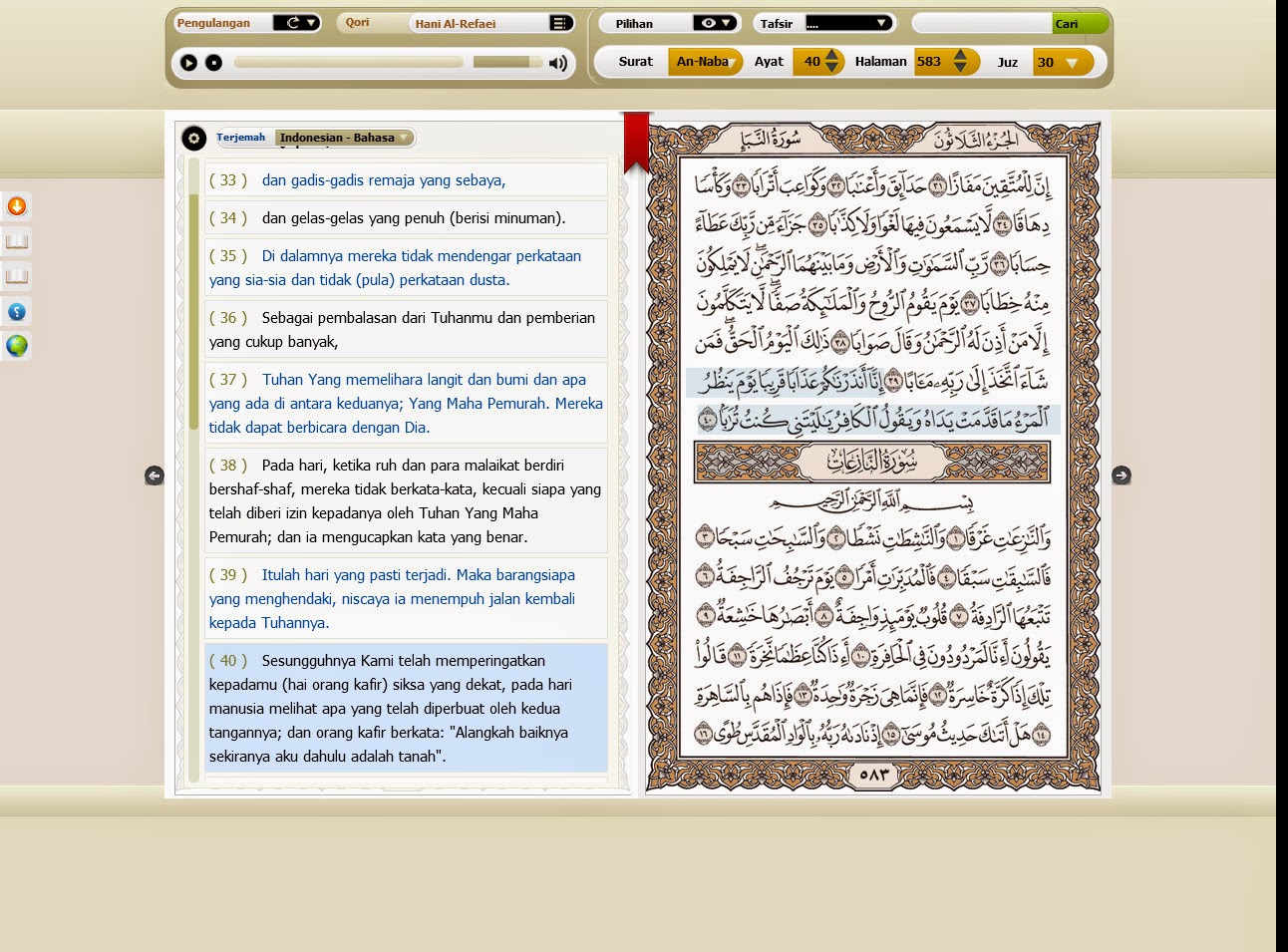
Task: Click the Surat label in navigation bar
Action: pos(635,62)
